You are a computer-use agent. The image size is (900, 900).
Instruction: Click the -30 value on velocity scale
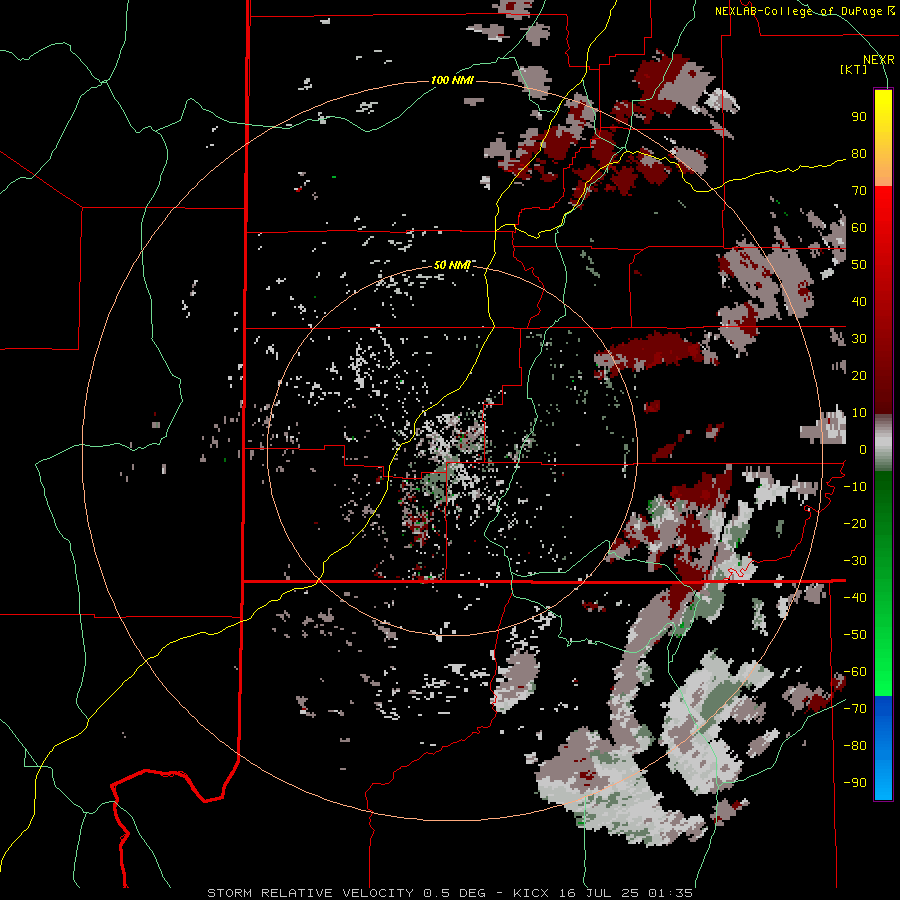[855, 561]
